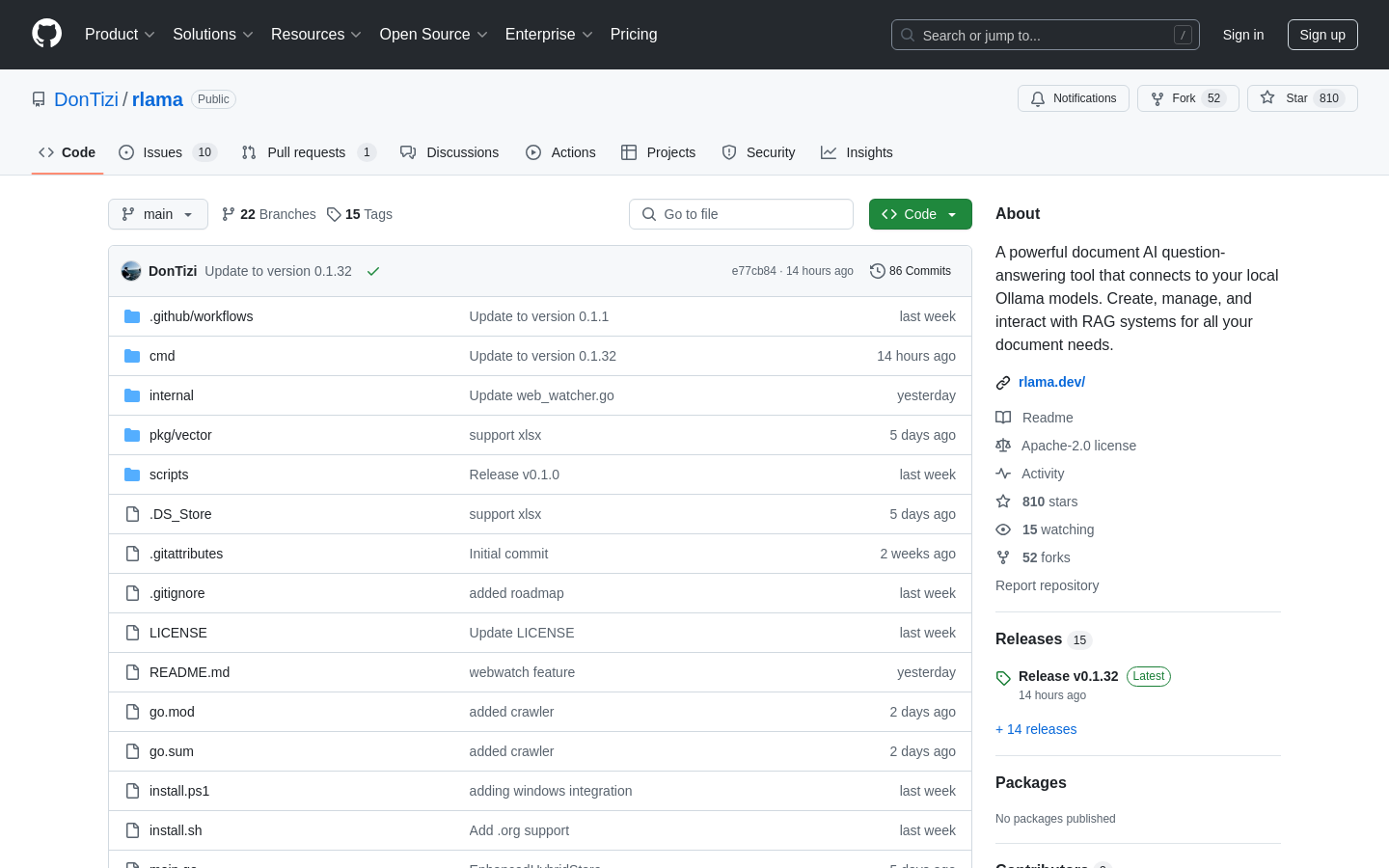Click Report repository link
The height and width of the screenshot is (868, 1389).
point(1047,585)
